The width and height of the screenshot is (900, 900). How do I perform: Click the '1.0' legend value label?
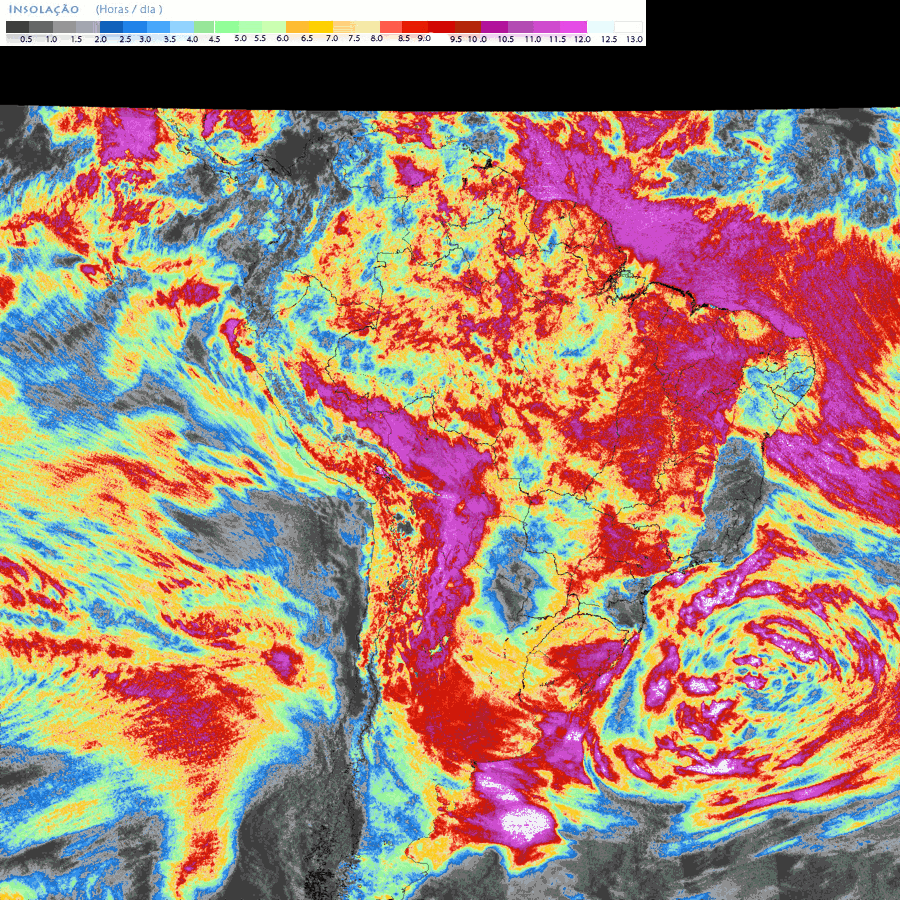[x=51, y=40]
